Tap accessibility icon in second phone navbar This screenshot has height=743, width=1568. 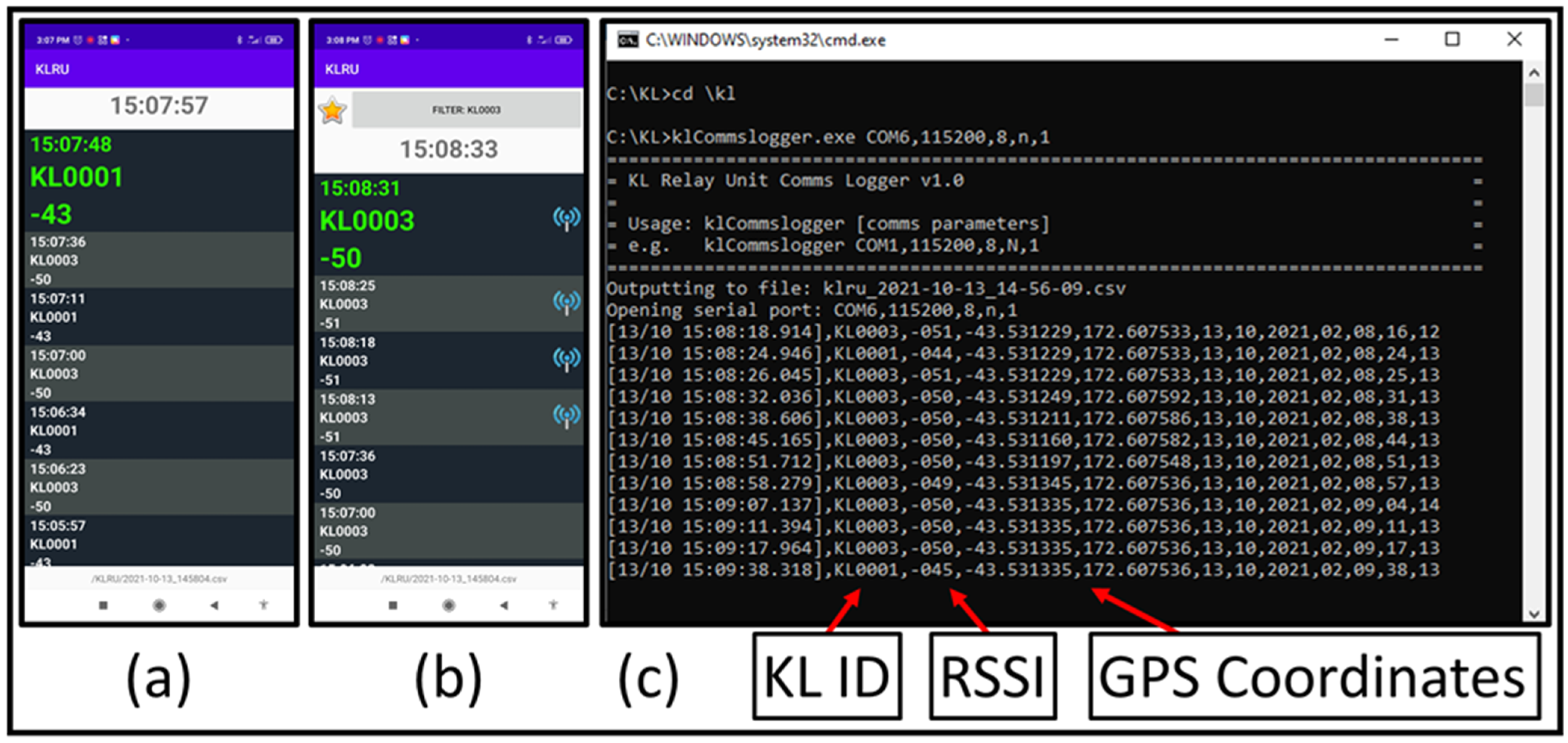pyautogui.click(x=553, y=604)
